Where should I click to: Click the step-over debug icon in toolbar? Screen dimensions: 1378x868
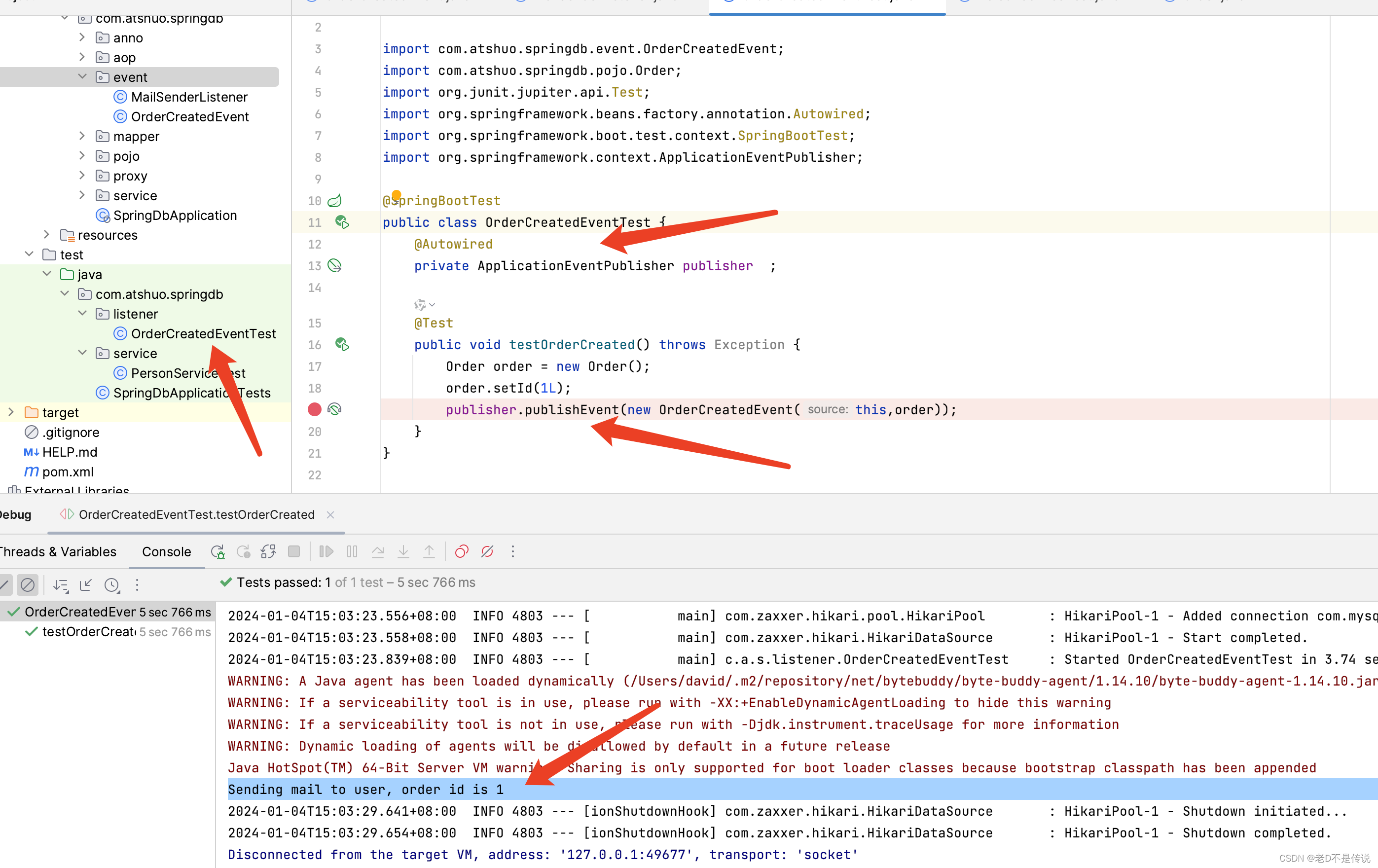tap(378, 551)
